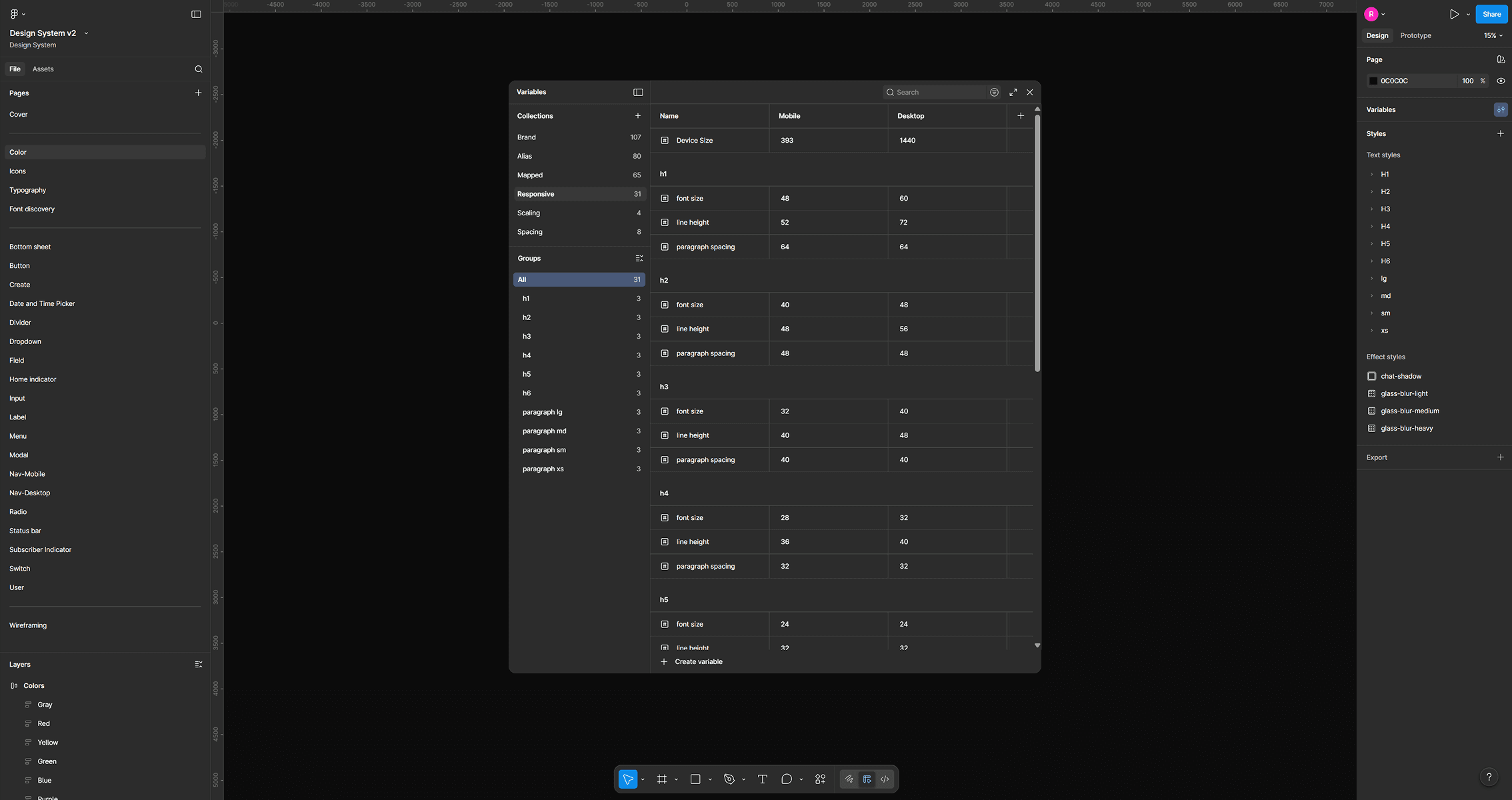
Task: Toggle the left sidebar panel
Action: pyautogui.click(x=196, y=14)
